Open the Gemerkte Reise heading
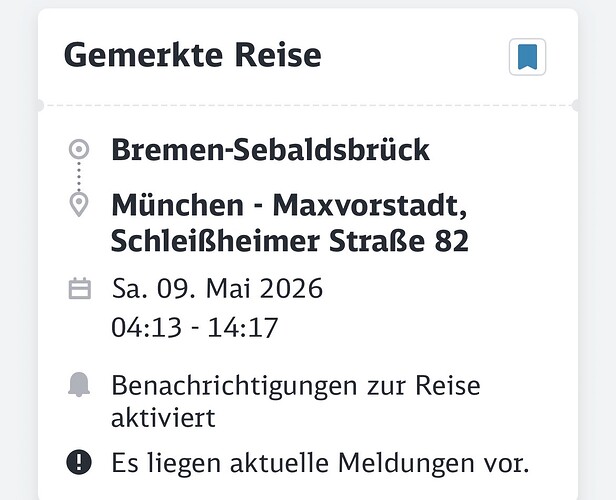This screenshot has height=500, width=616. (193, 55)
